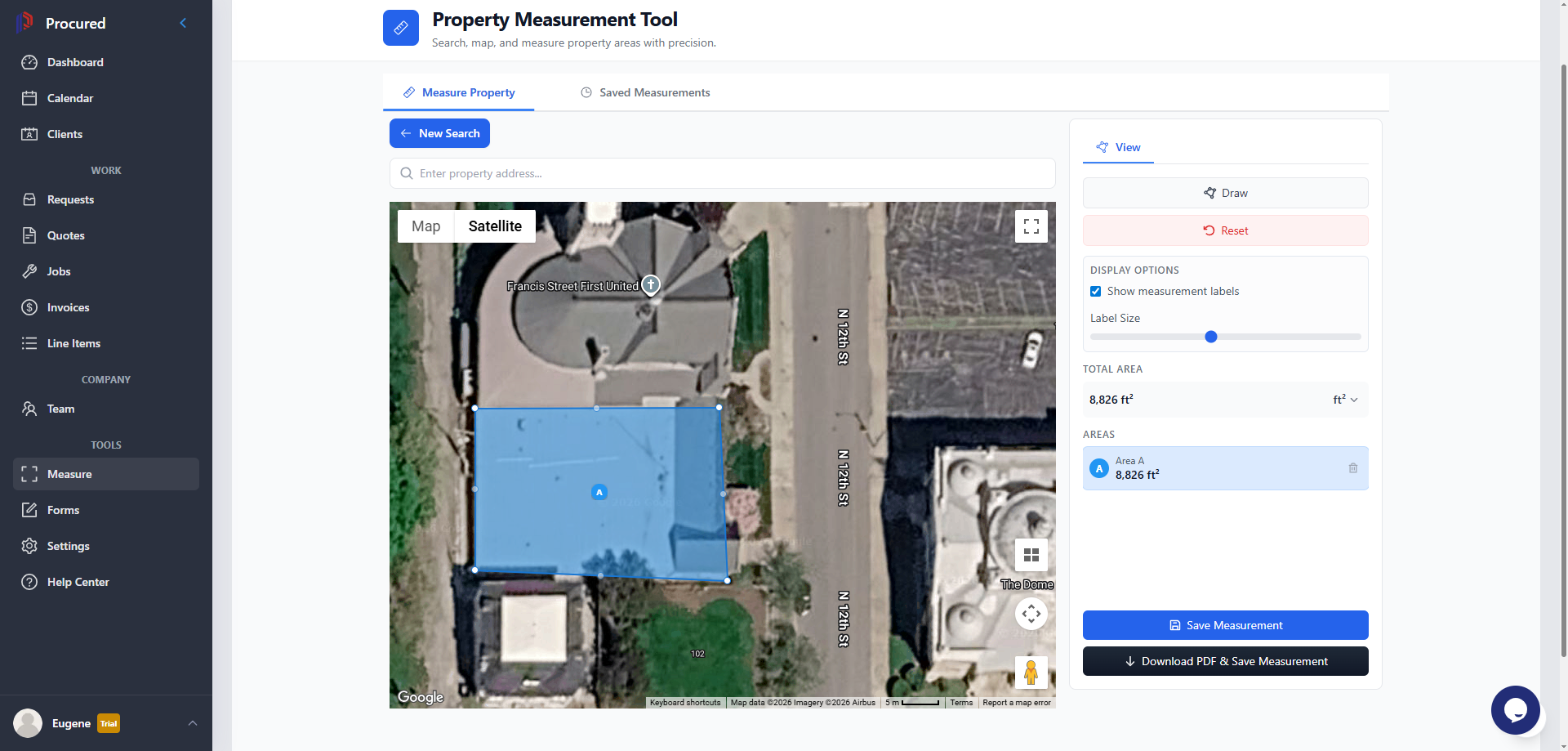Open the chat support bubble
This screenshot has height=751, width=1568.
pos(1515,710)
